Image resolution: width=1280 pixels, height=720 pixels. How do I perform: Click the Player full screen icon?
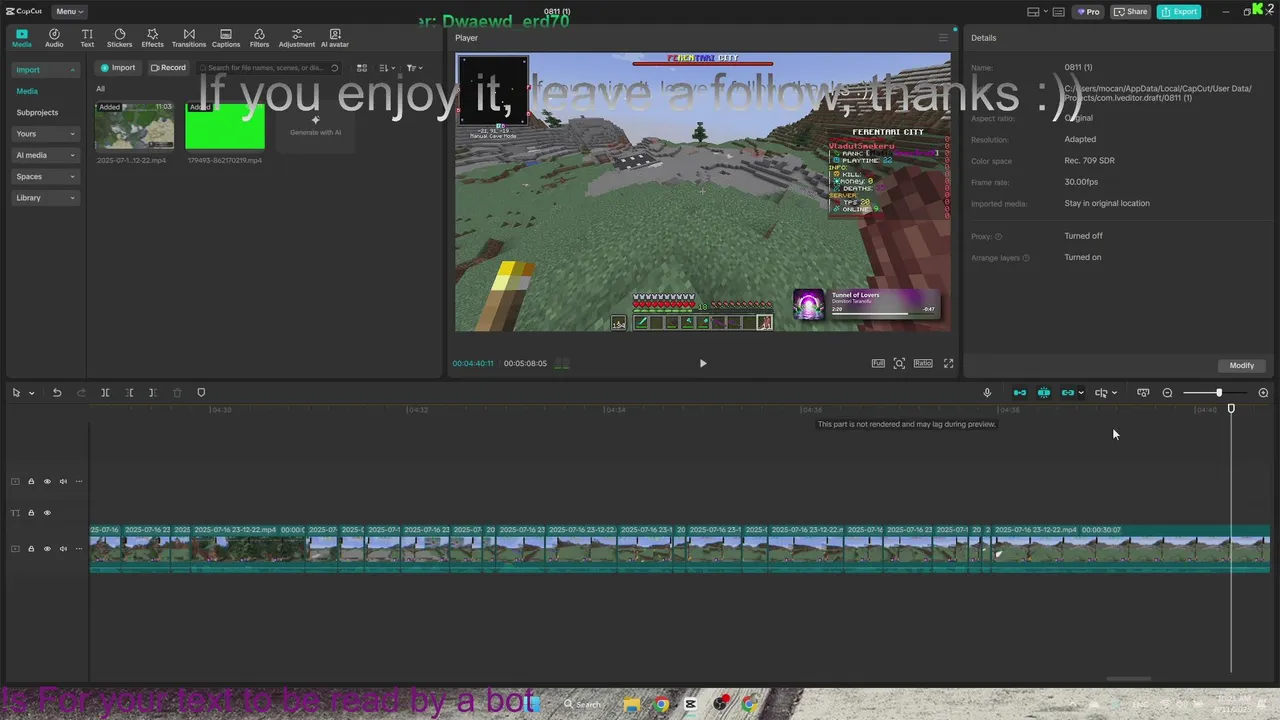pos(948,363)
